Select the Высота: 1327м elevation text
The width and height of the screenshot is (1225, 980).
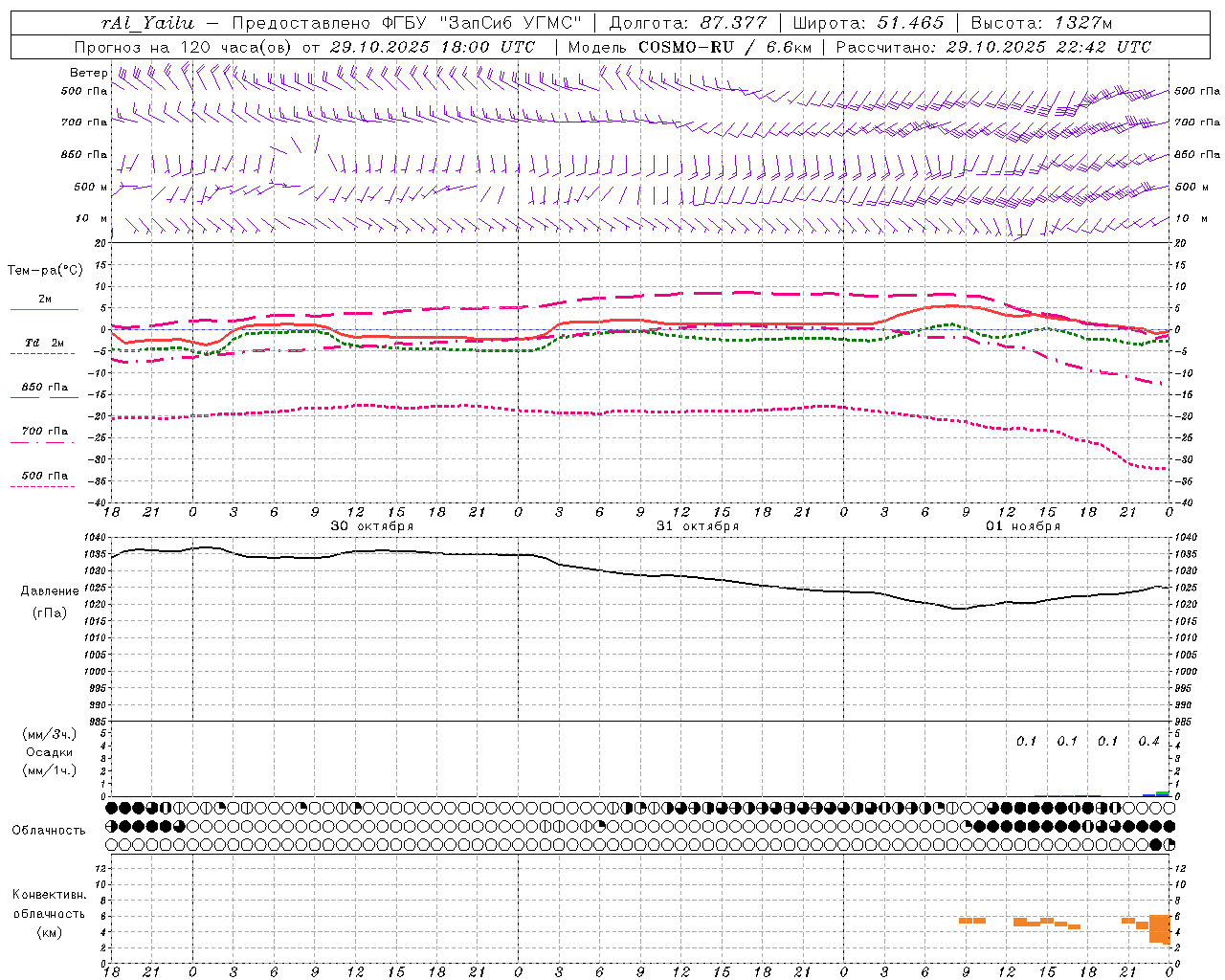(x=1041, y=23)
